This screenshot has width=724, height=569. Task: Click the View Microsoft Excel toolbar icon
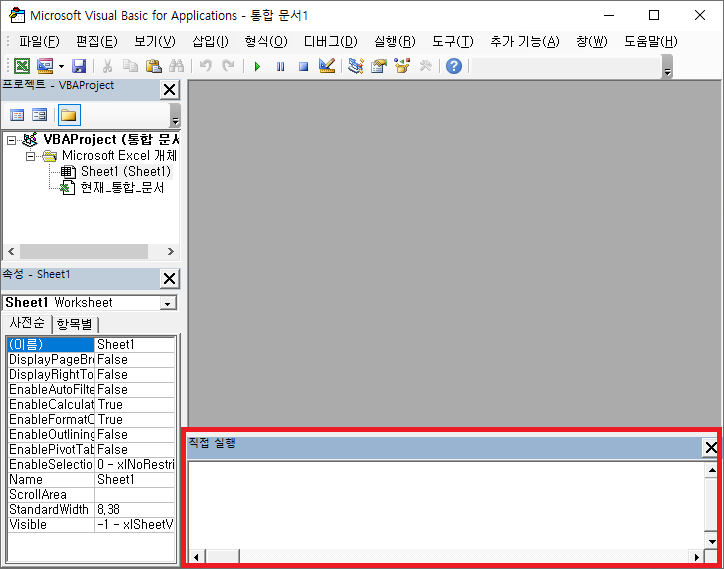pos(22,66)
